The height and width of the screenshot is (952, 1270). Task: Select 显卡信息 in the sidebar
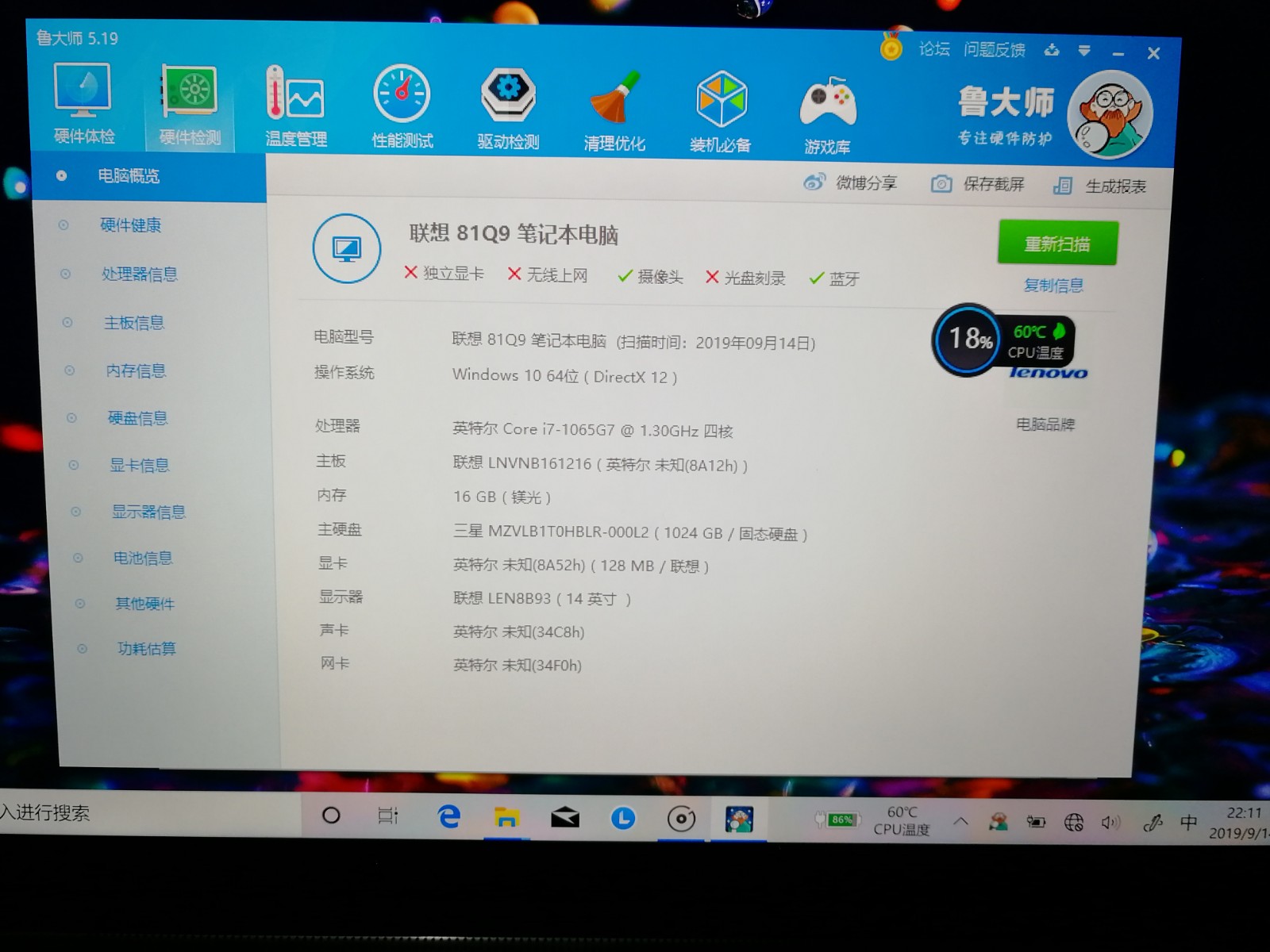[x=140, y=465]
